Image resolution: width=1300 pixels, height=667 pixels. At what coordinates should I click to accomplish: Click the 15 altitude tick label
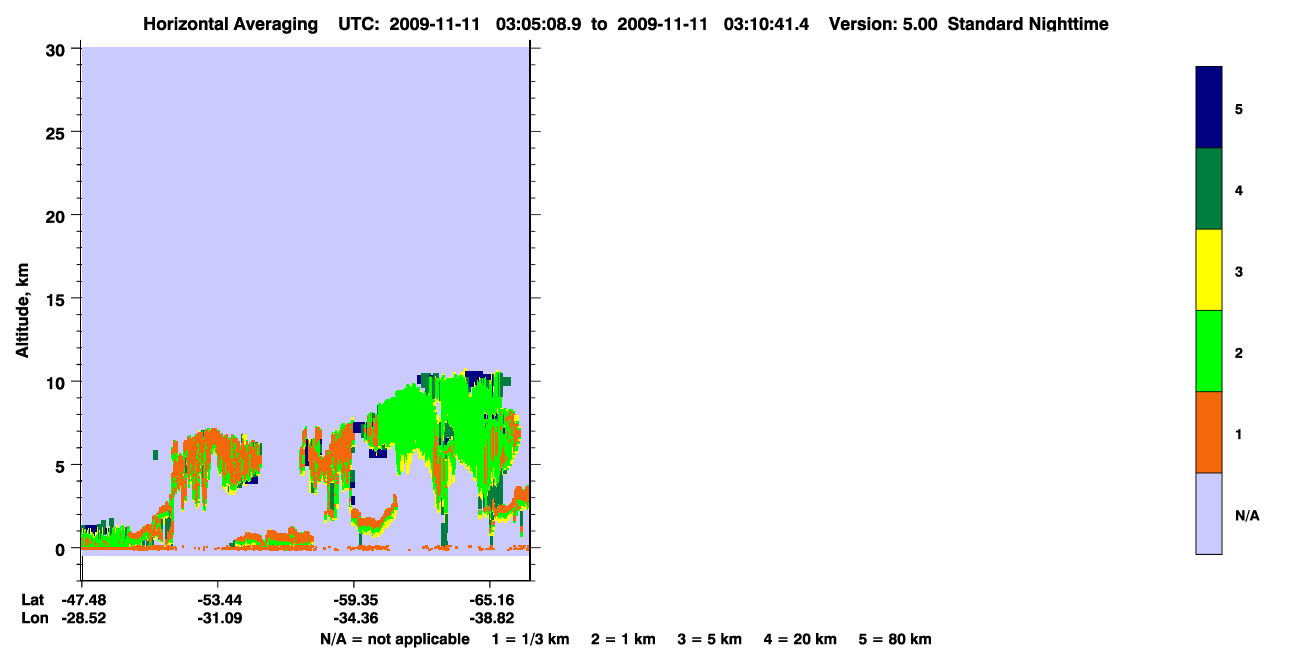(x=58, y=299)
